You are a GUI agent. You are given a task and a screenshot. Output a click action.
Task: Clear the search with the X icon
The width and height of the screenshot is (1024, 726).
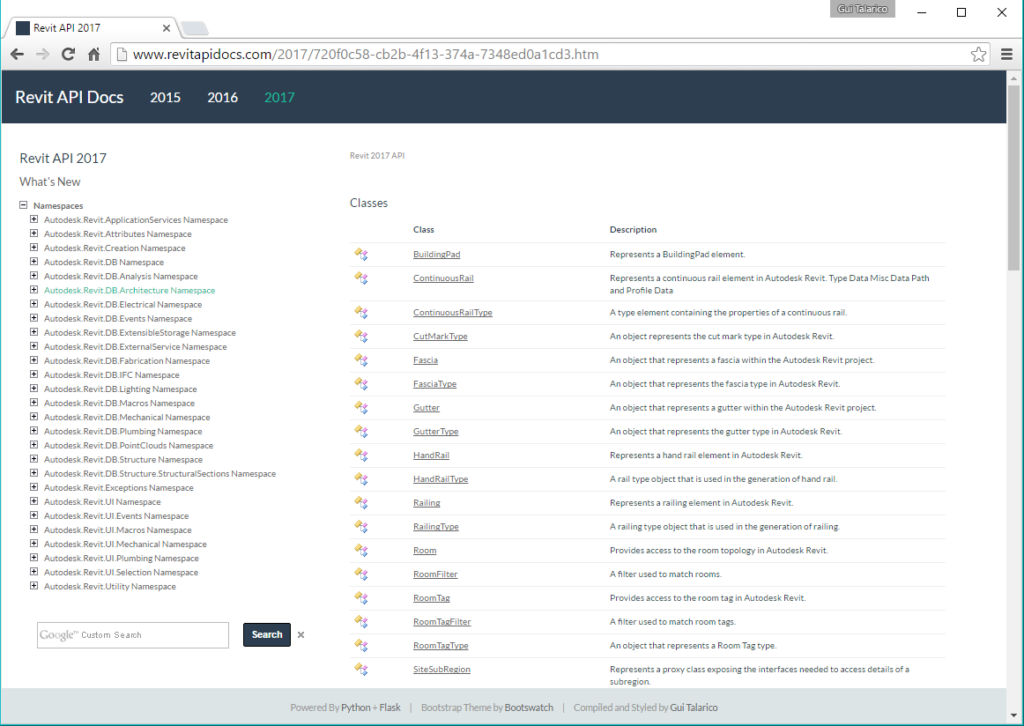point(300,635)
